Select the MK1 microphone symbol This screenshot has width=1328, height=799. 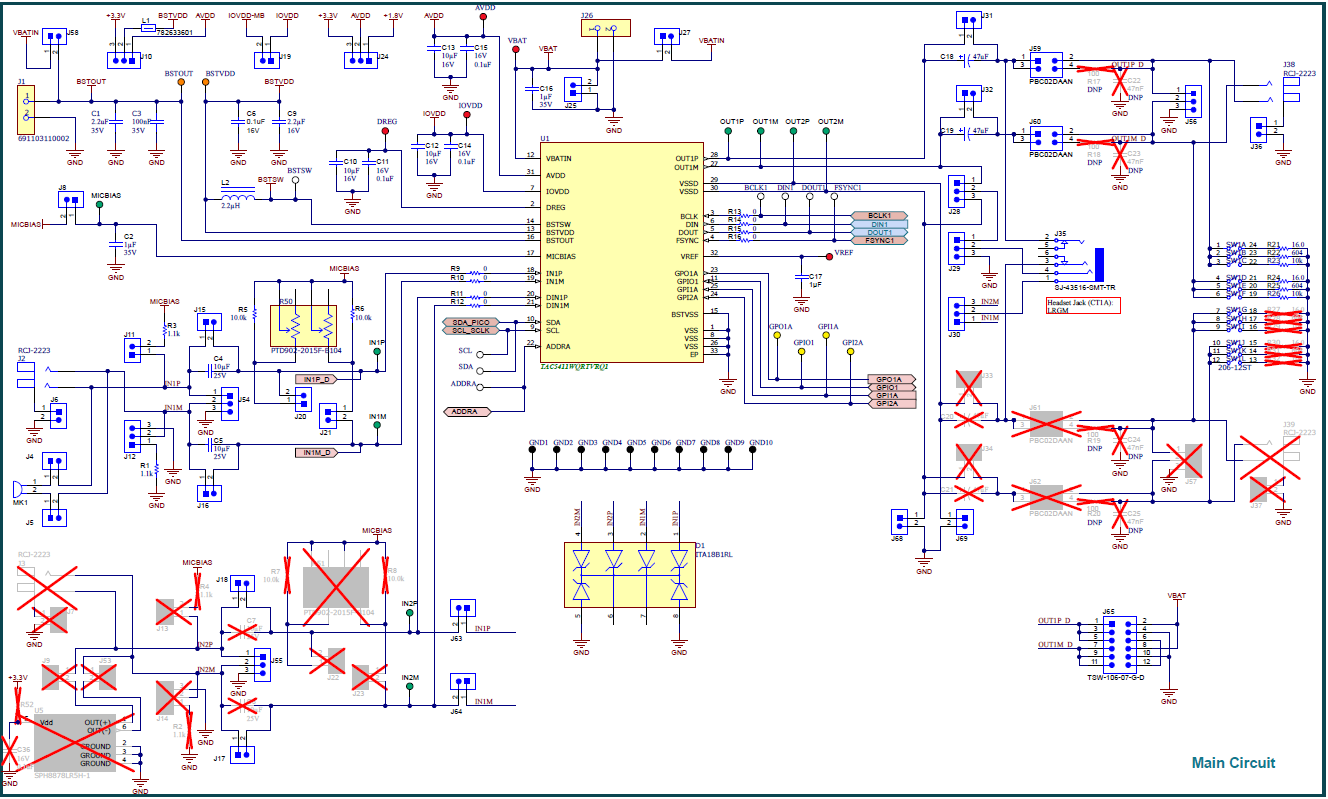17,489
